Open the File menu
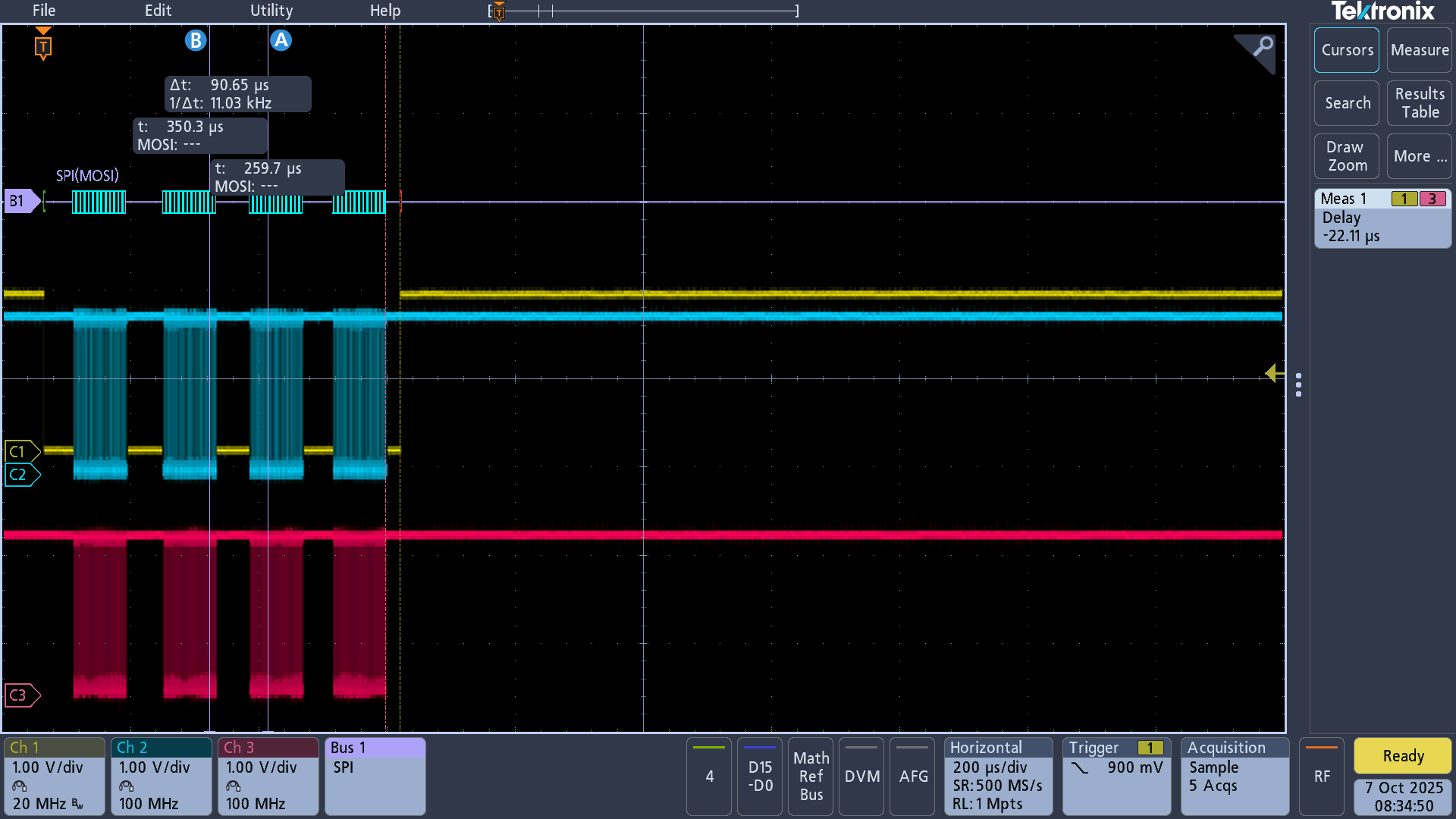 [x=44, y=11]
